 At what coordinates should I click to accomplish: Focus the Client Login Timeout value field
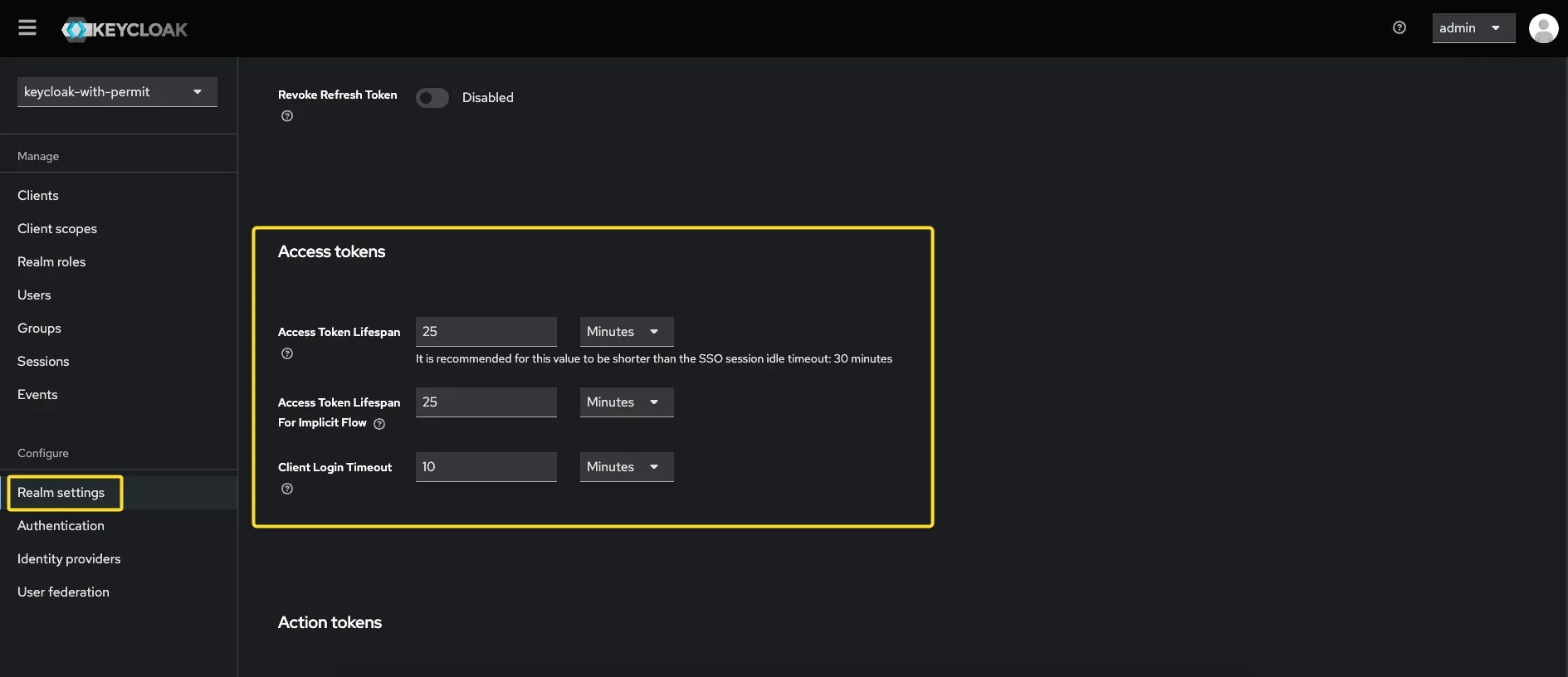click(486, 467)
